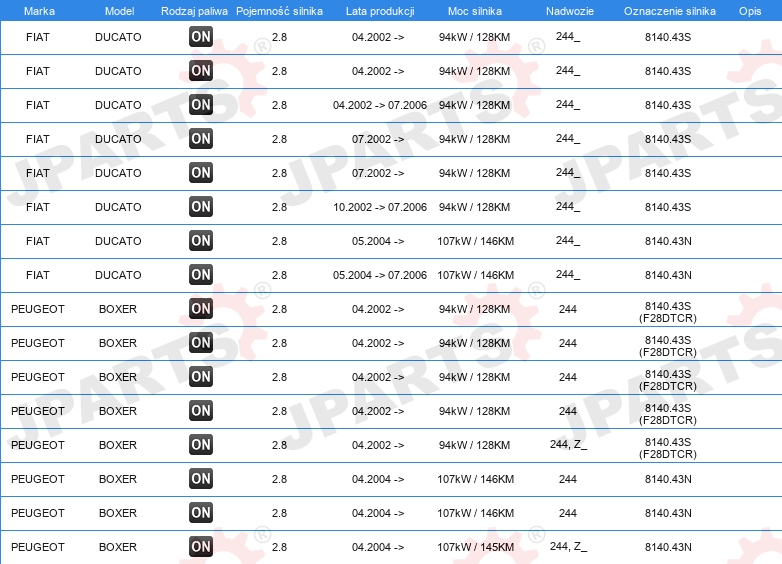Viewport: 782px width, 564px height.
Task: Click the ON fuel icon in the 107kW / 145KM row
Action: click(201, 547)
